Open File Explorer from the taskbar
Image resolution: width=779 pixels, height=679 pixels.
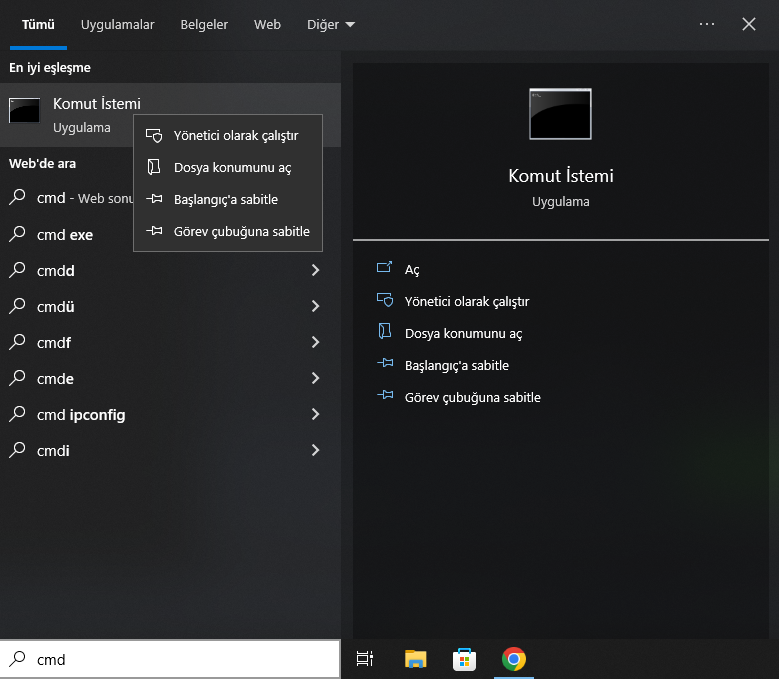(x=416, y=658)
